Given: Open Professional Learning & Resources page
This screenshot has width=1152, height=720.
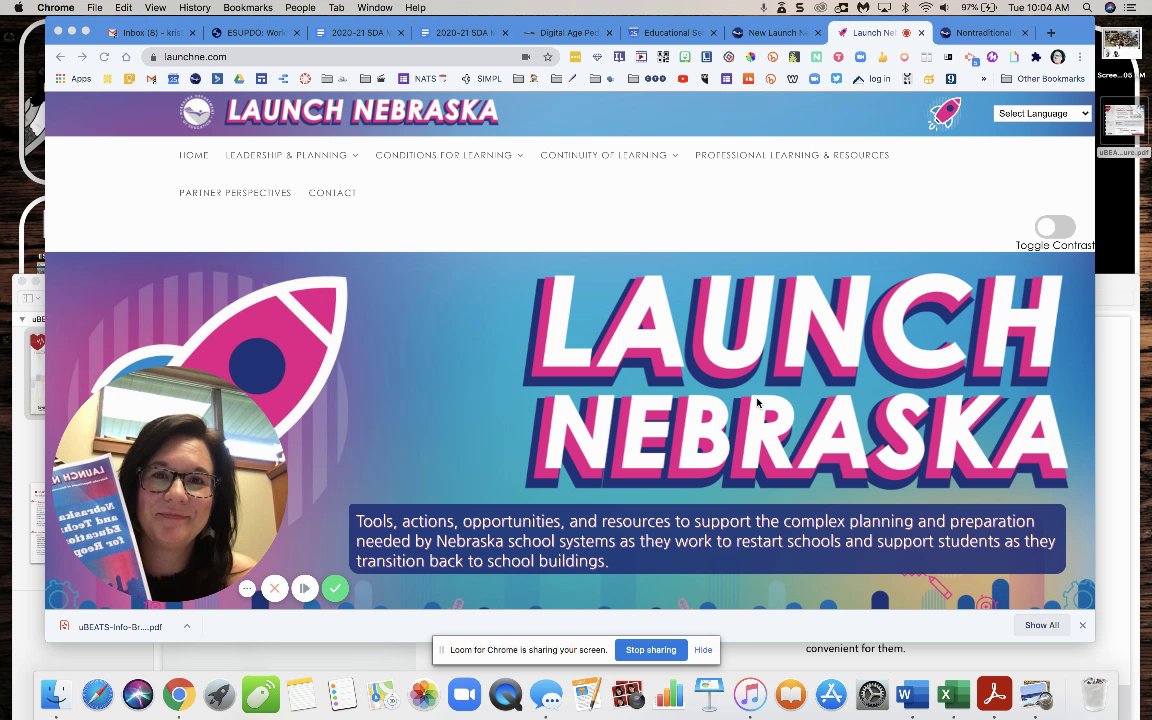Looking at the screenshot, I should pyautogui.click(x=792, y=155).
